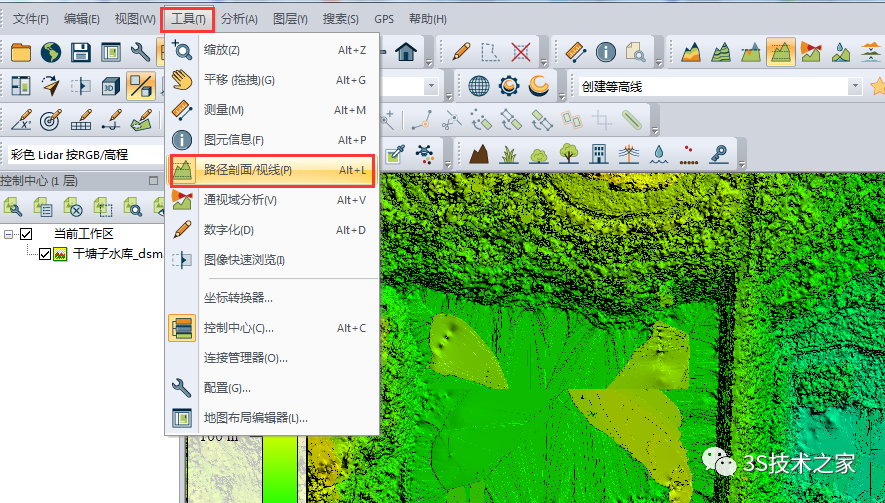Open the 编辑(E) menu
This screenshot has width=885, height=503.
click(82, 19)
